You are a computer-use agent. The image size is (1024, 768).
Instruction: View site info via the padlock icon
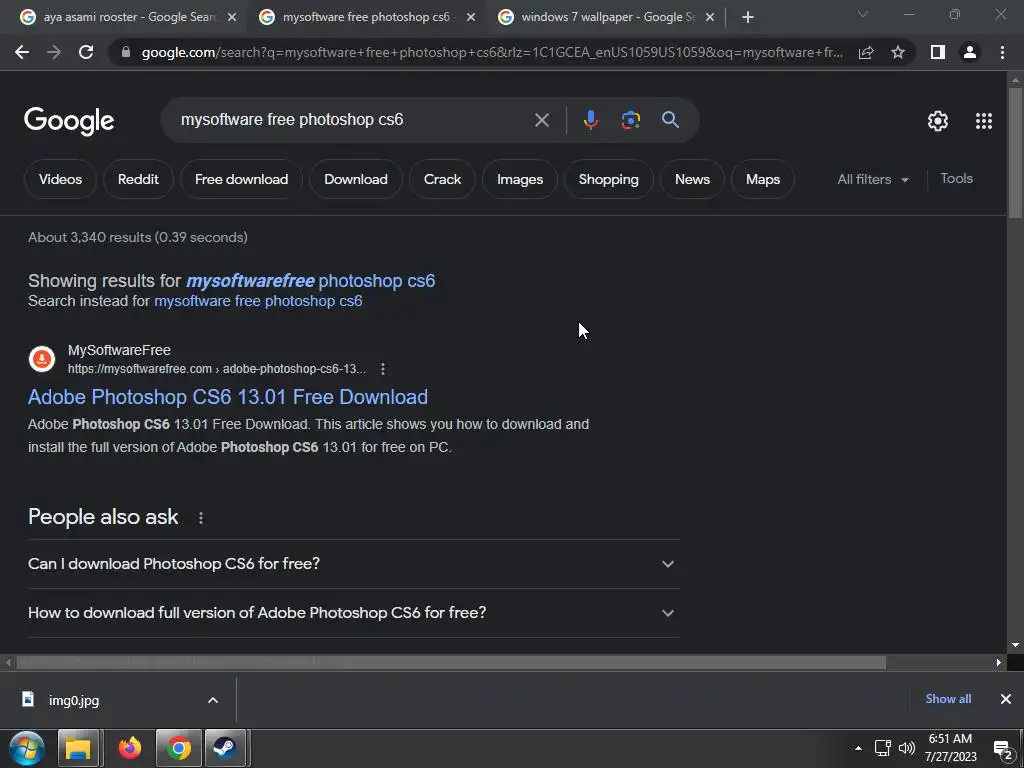tap(126, 52)
